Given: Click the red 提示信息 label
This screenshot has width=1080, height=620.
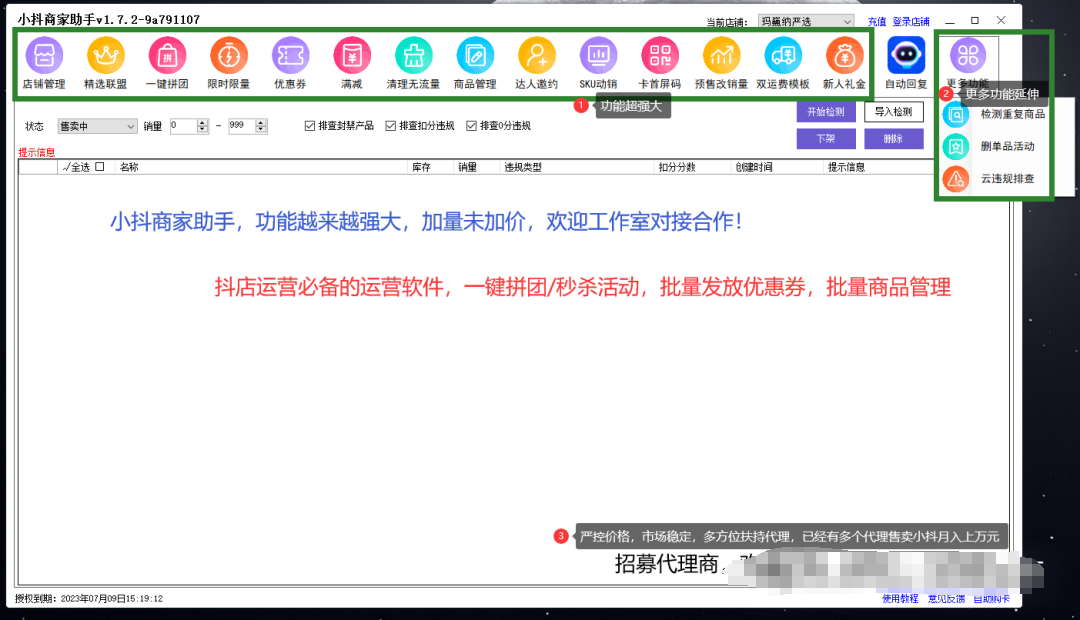Looking at the screenshot, I should coord(37,152).
